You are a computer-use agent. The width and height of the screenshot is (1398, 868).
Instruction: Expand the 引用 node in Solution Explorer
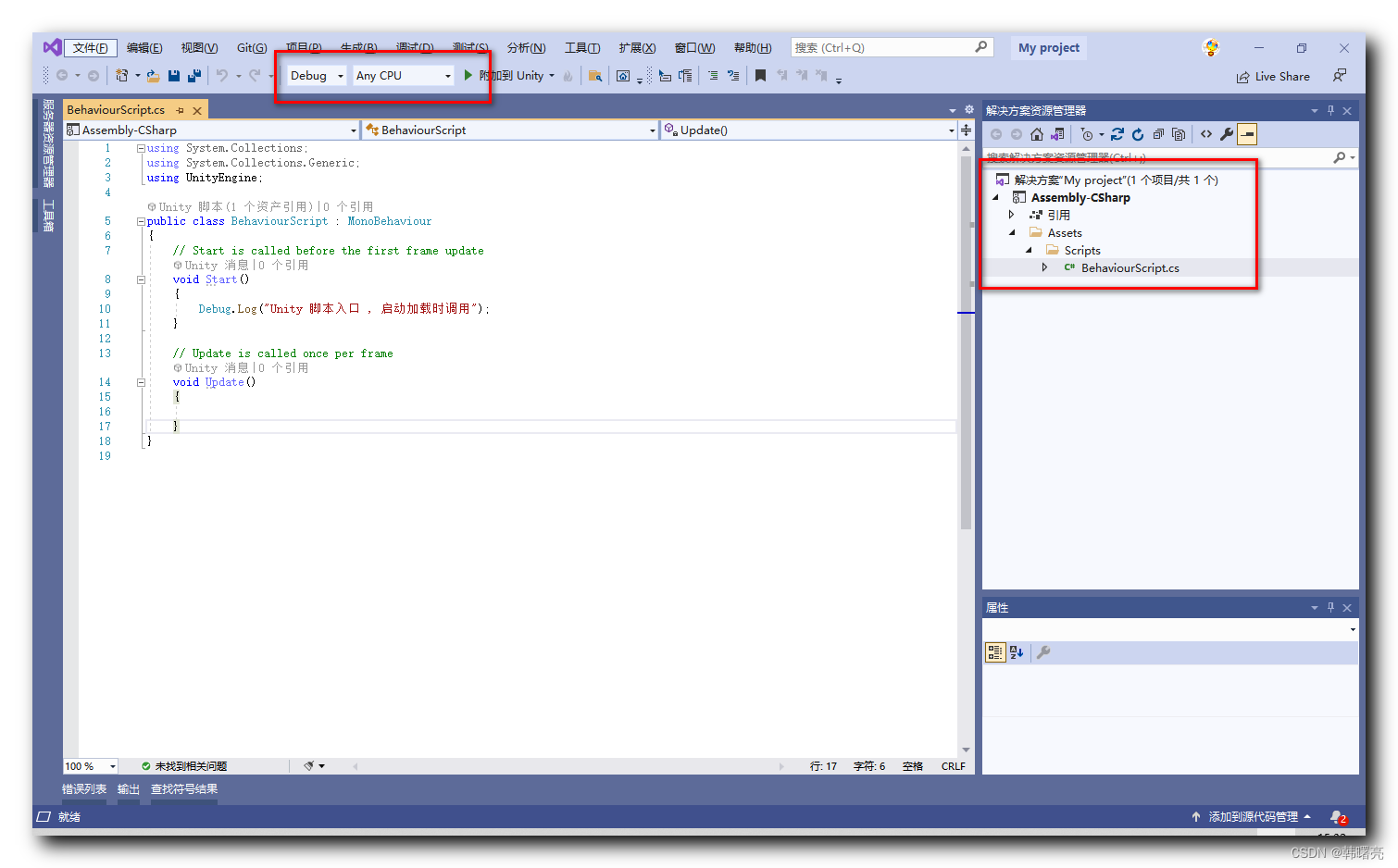1012,214
